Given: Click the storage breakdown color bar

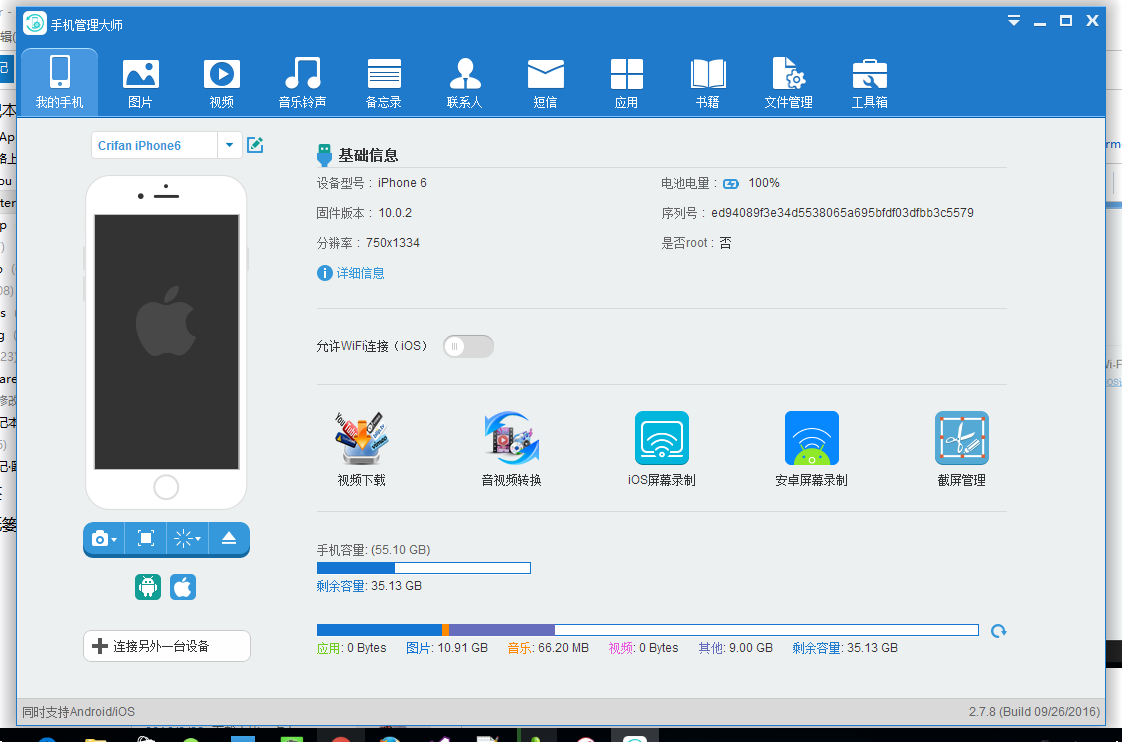Looking at the screenshot, I should [648, 630].
